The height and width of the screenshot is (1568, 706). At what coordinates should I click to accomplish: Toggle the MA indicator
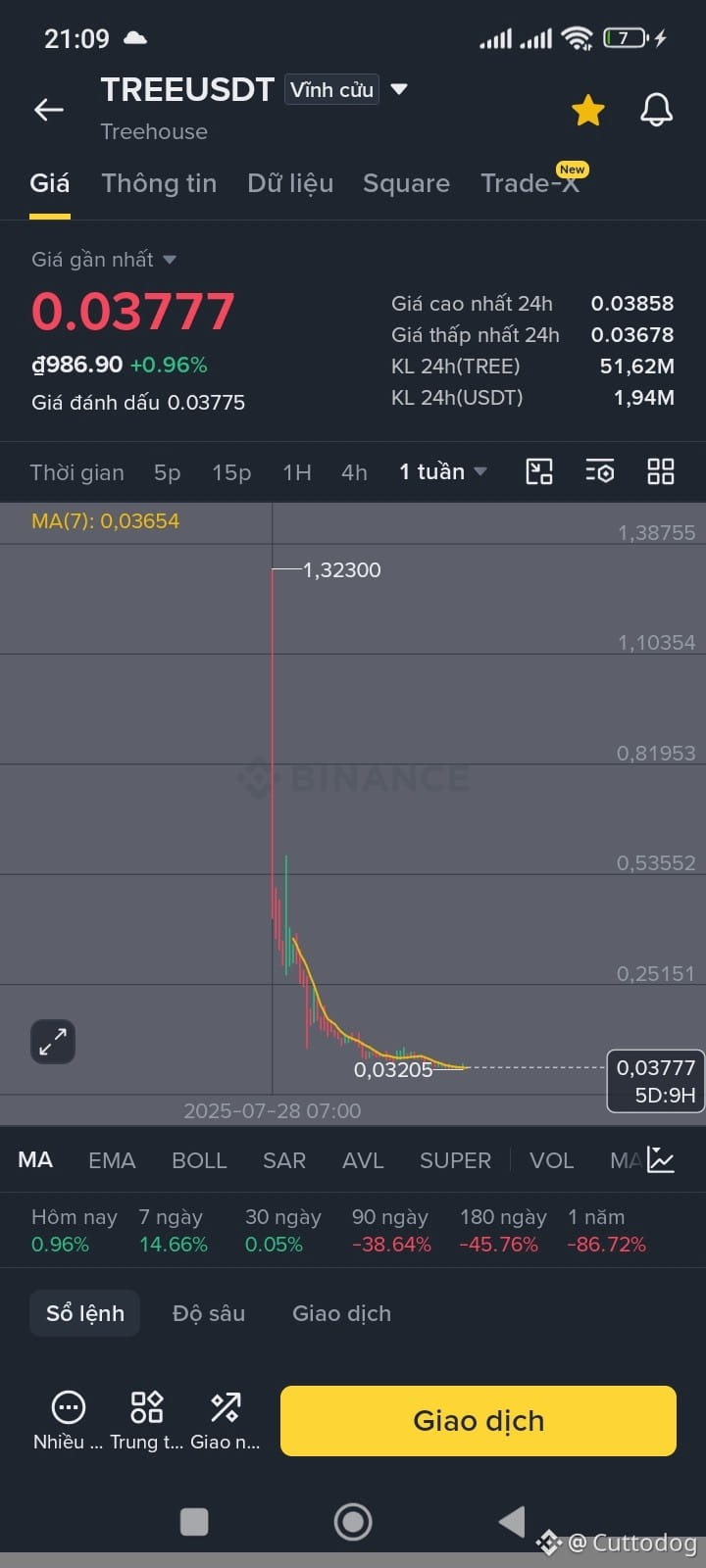pyautogui.click(x=35, y=1160)
